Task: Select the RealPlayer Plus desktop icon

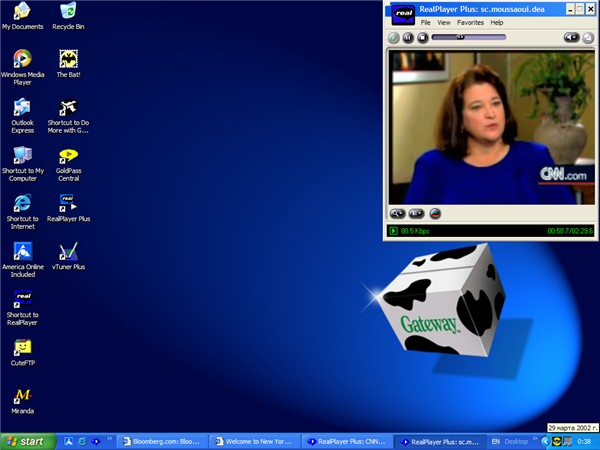Action: (x=68, y=208)
